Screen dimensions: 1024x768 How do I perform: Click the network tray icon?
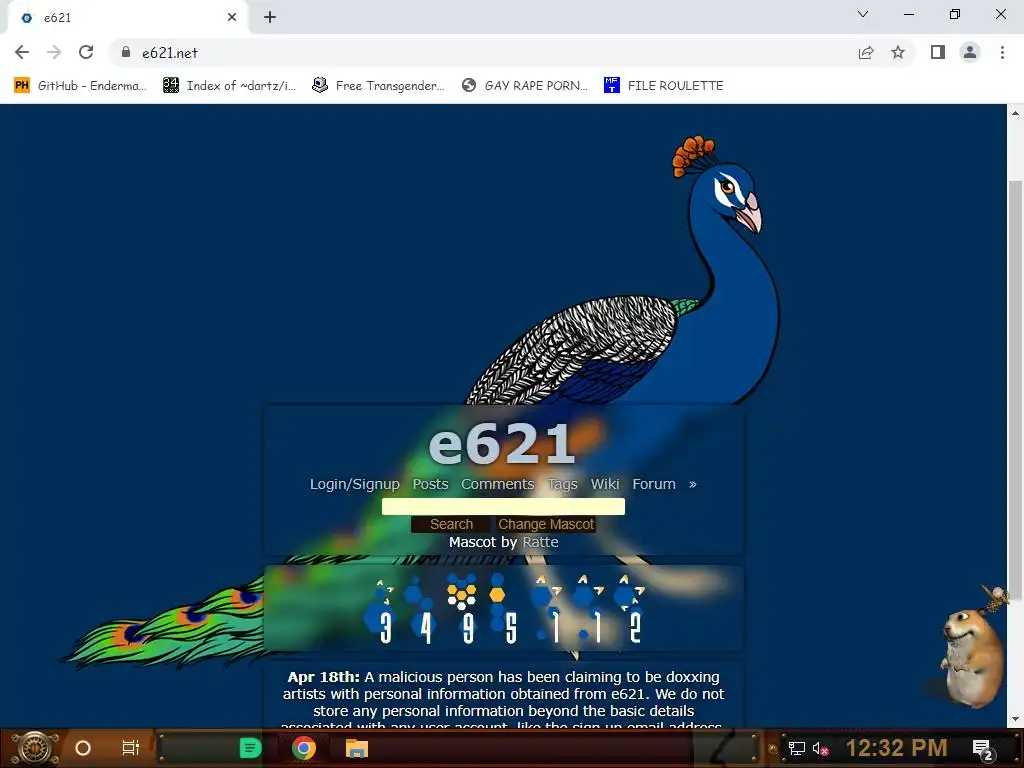tap(797, 748)
